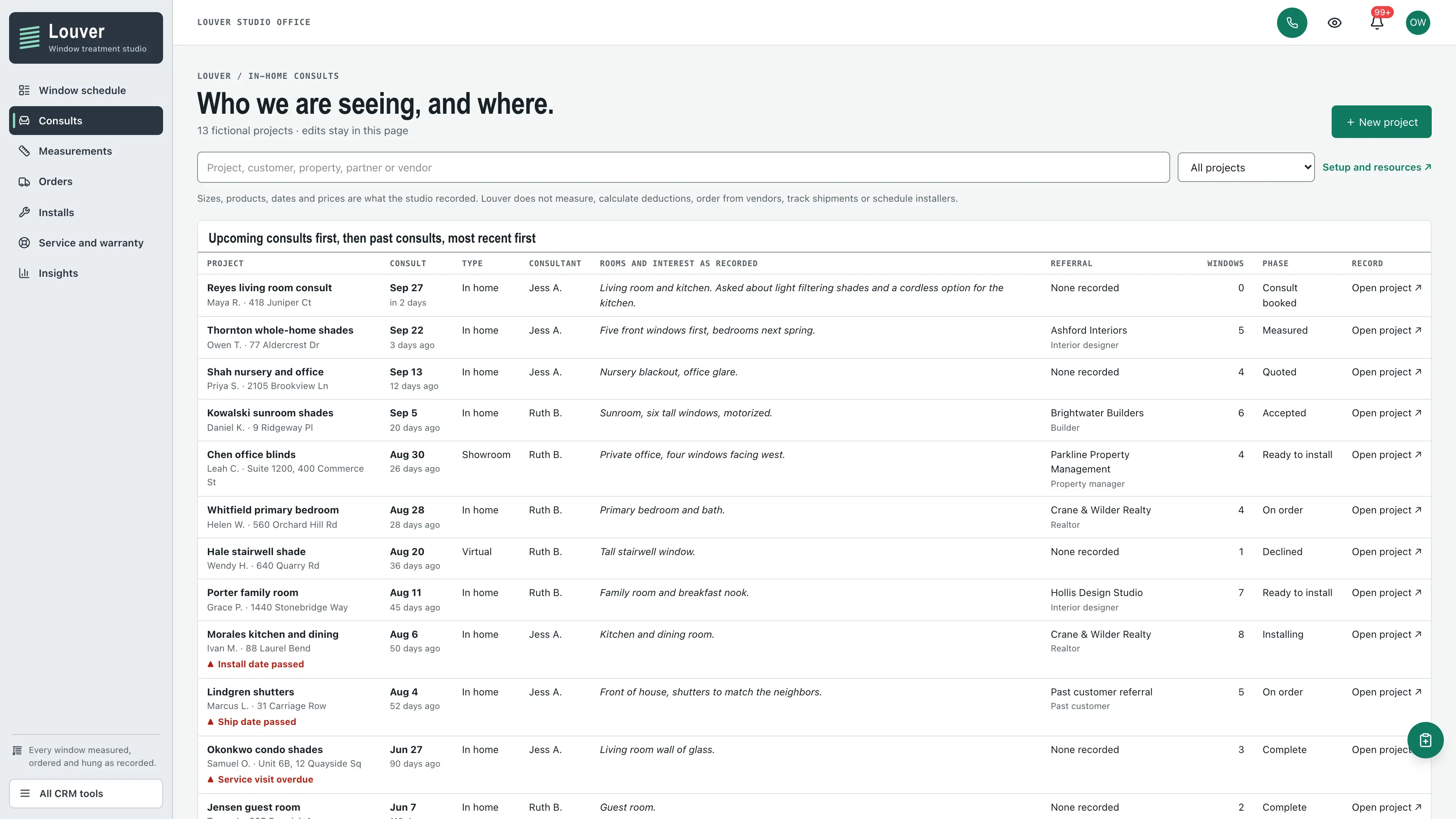
Task: Open the All projects dropdown
Action: point(1246,167)
